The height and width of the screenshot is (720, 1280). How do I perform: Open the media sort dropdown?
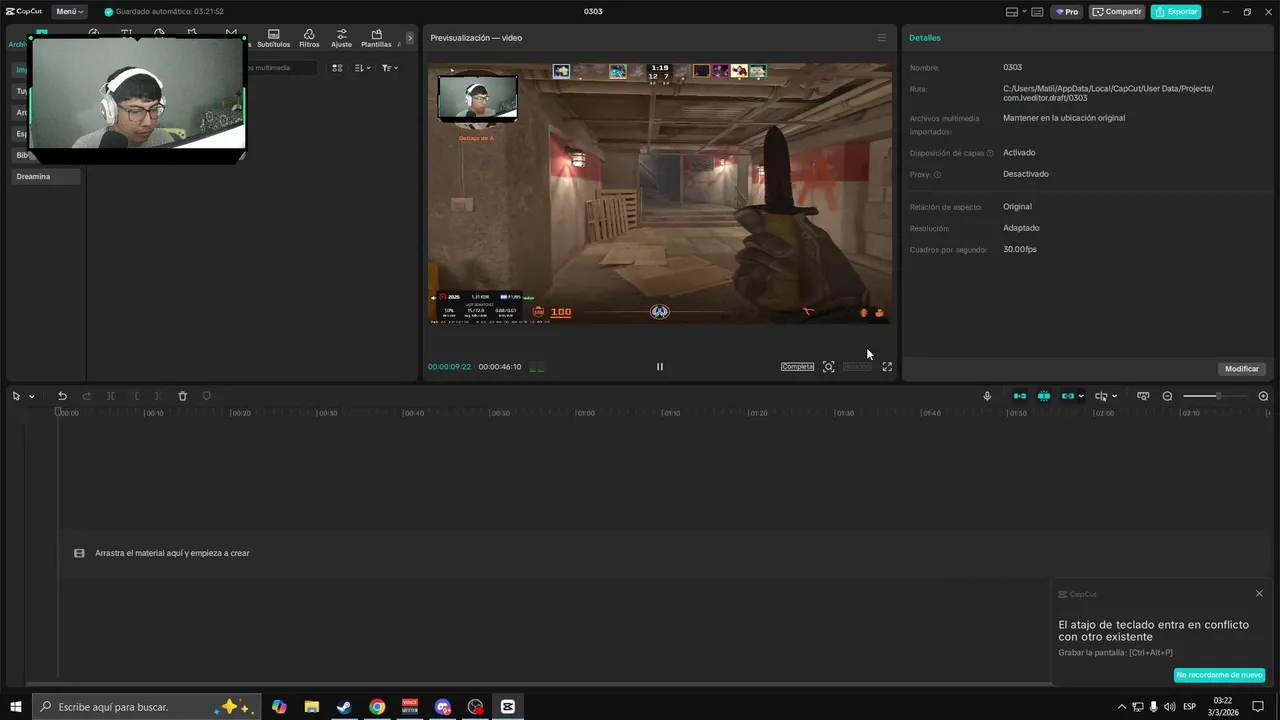click(362, 68)
